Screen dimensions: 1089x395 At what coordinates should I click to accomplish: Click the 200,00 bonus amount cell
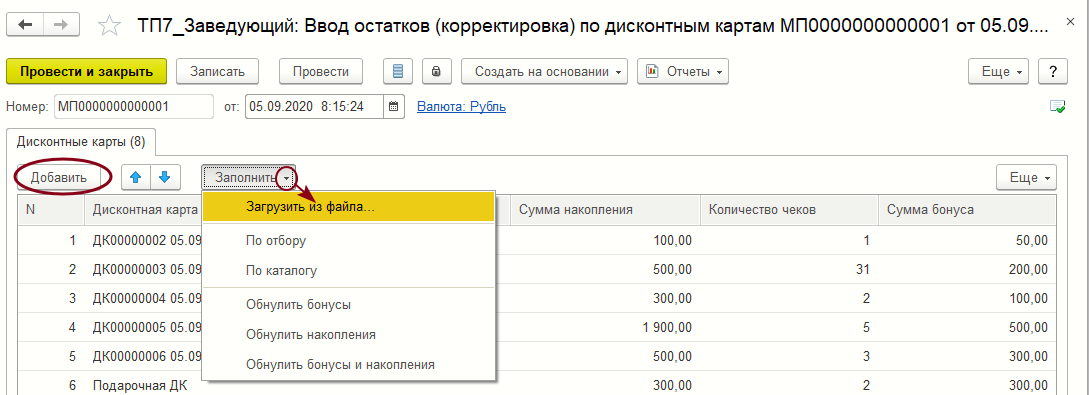tap(967, 269)
